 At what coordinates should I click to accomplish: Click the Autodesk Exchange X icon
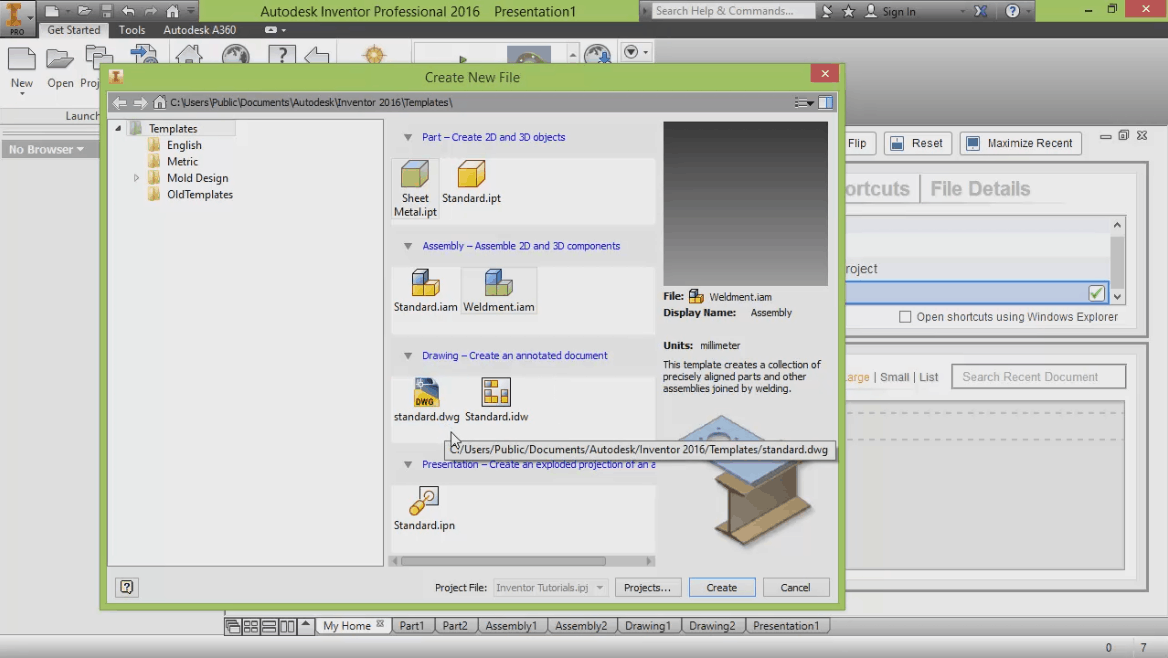pyautogui.click(x=981, y=11)
